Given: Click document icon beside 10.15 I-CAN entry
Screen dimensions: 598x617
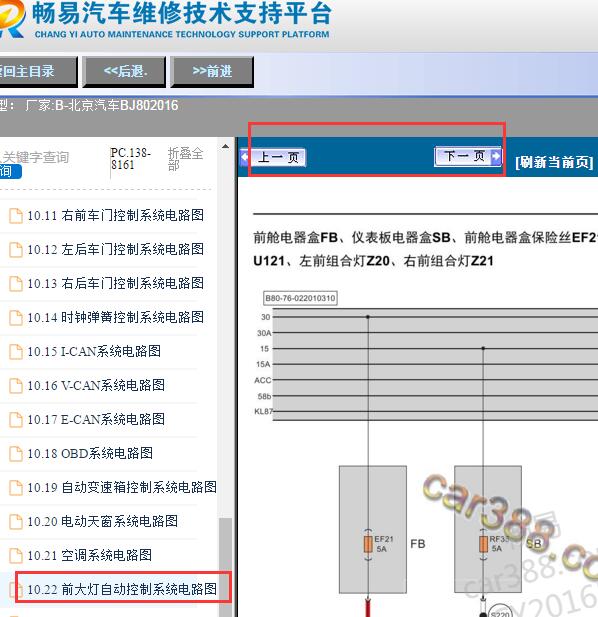Looking at the screenshot, I should [x=16, y=351].
